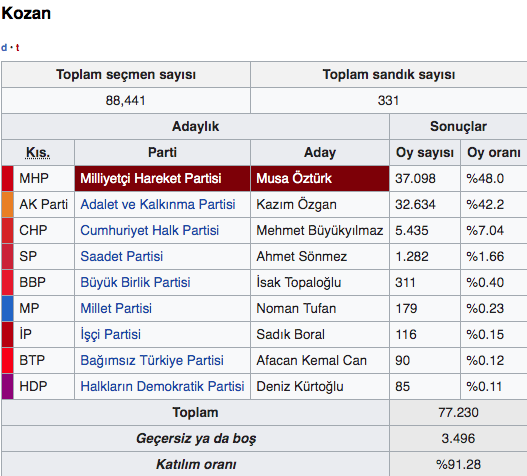Open the 't' template edit link
This screenshot has height=476, width=527.
(x=17, y=47)
